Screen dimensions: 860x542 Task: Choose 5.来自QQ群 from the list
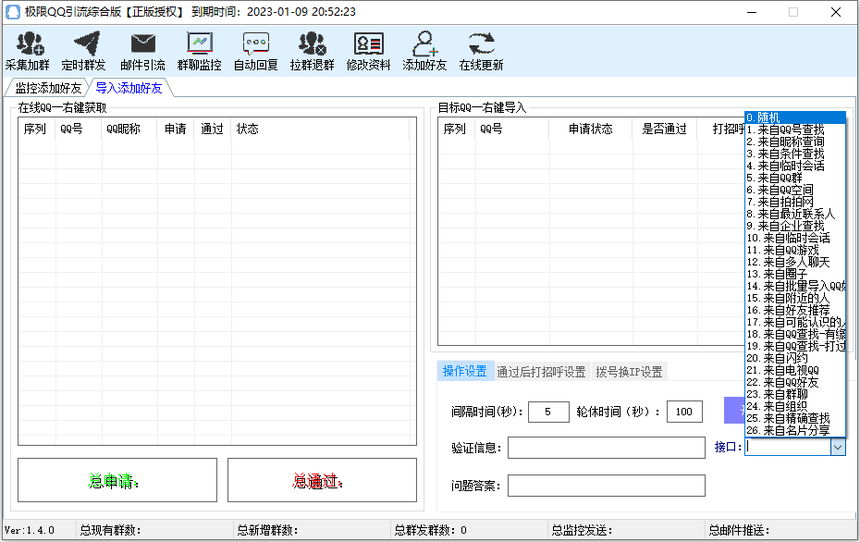[795, 178]
